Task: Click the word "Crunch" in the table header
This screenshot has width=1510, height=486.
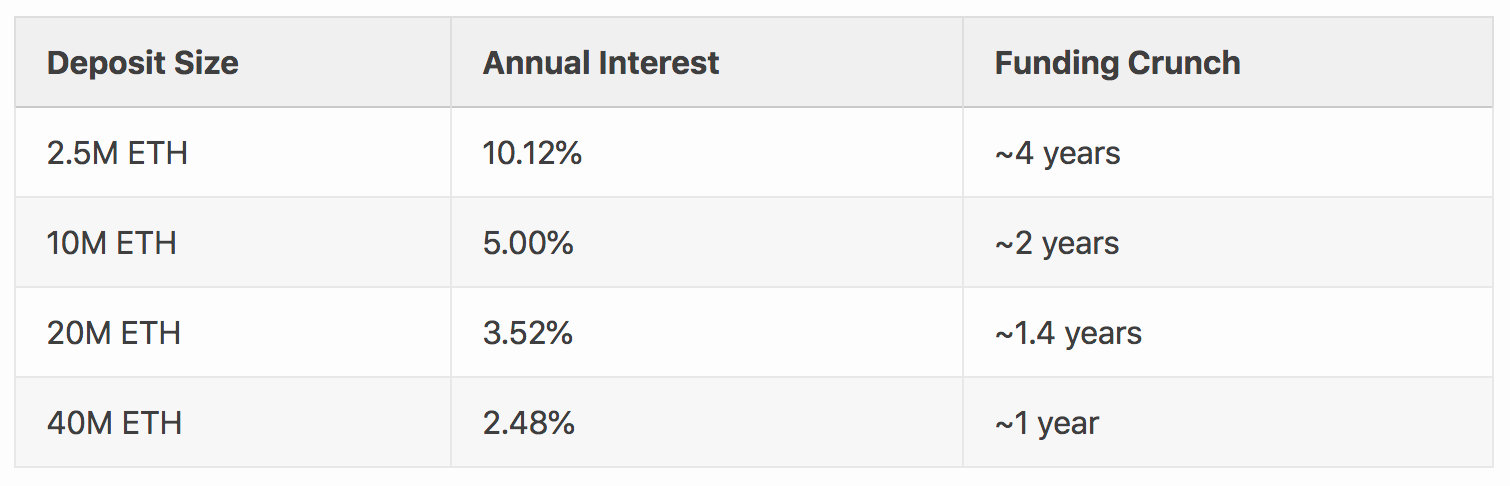Action: point(1184,63)
